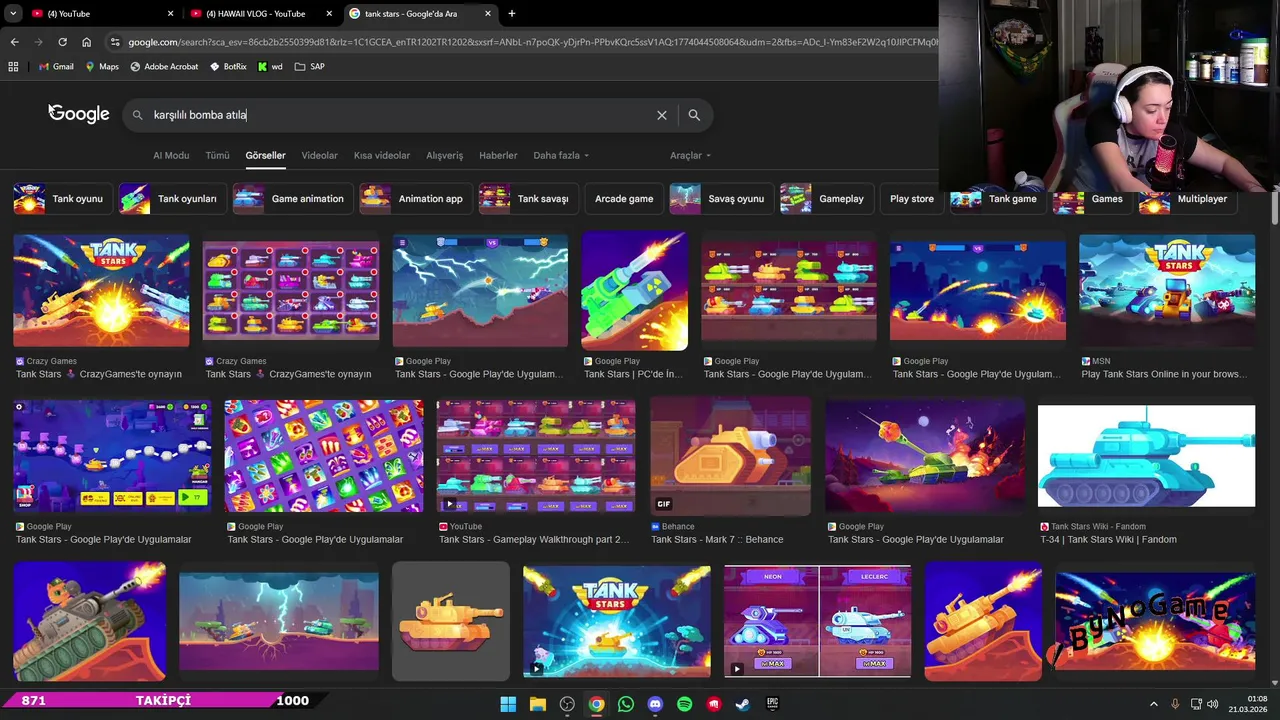Open the Chrome apps grid shortcut
This screenshot has height=720, width=1280.
13,67
